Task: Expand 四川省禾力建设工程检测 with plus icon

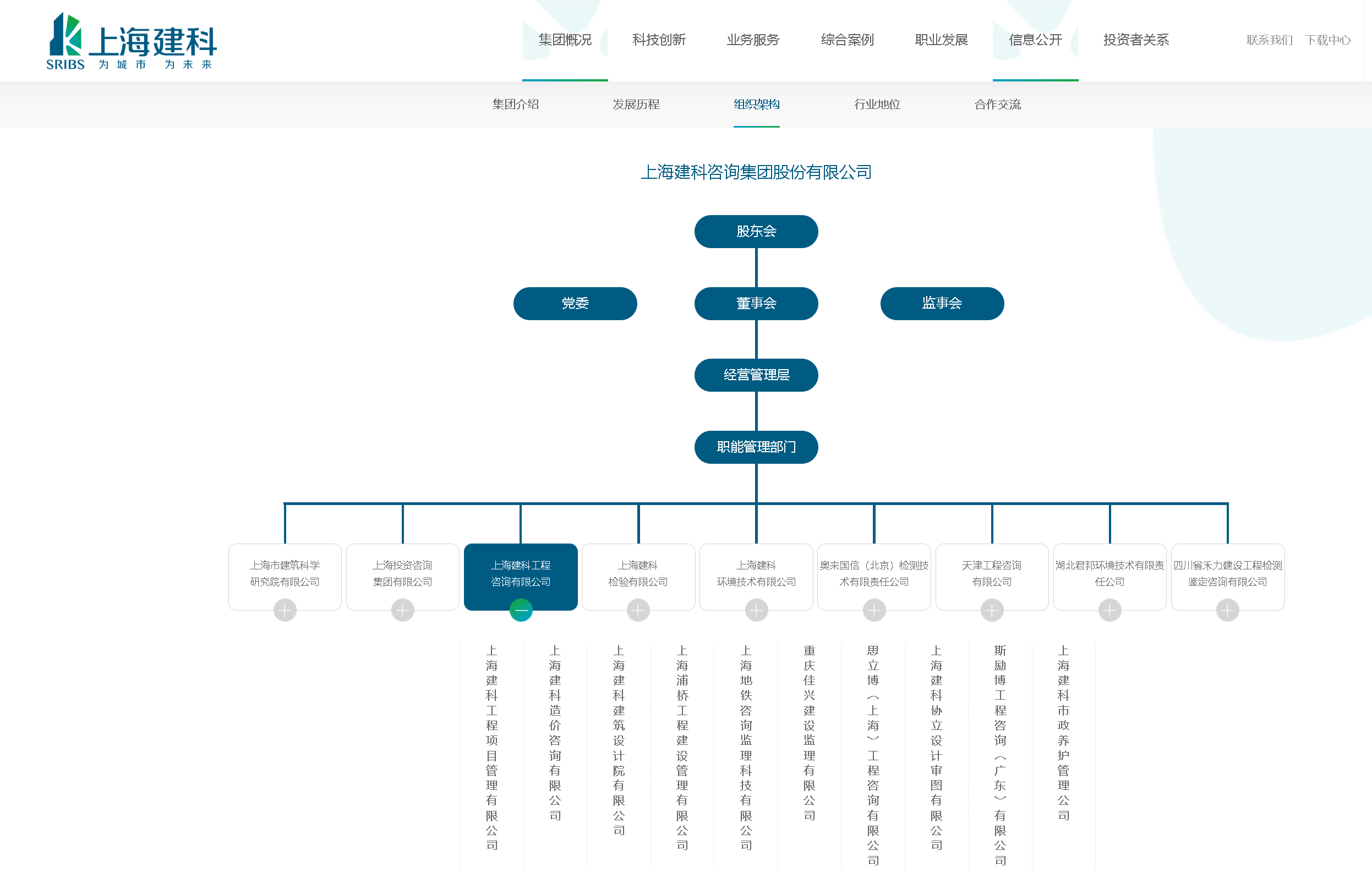Action: point(1228,611)
